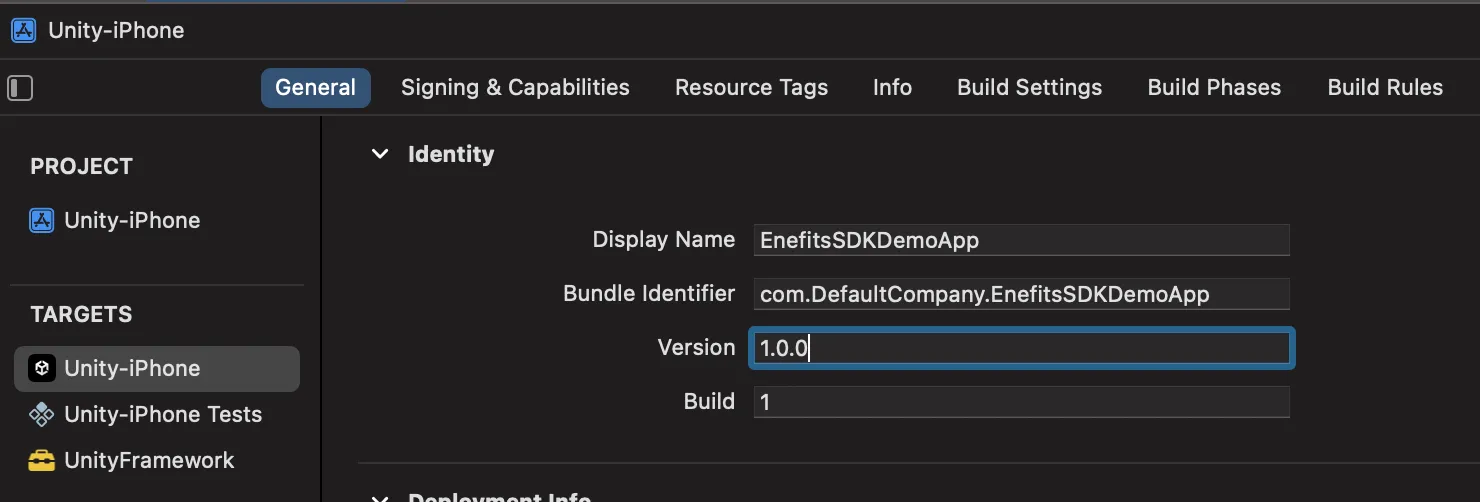Viewport: 1480px width, 502px height.
Task: Collapse the Deployment Info section chevron
Action: coord(380,498)
